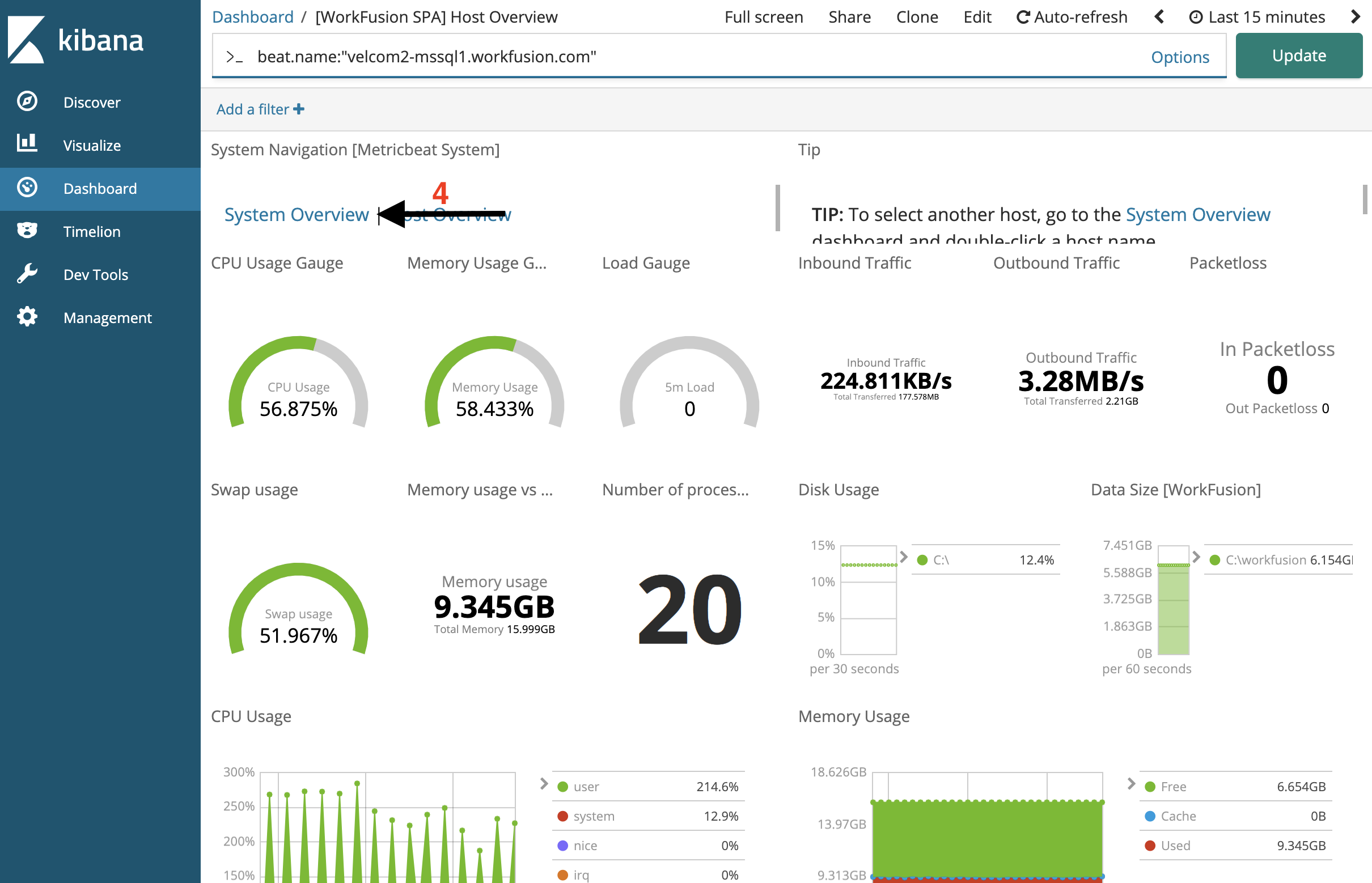Open query bar Options

tap(1180, 57)
